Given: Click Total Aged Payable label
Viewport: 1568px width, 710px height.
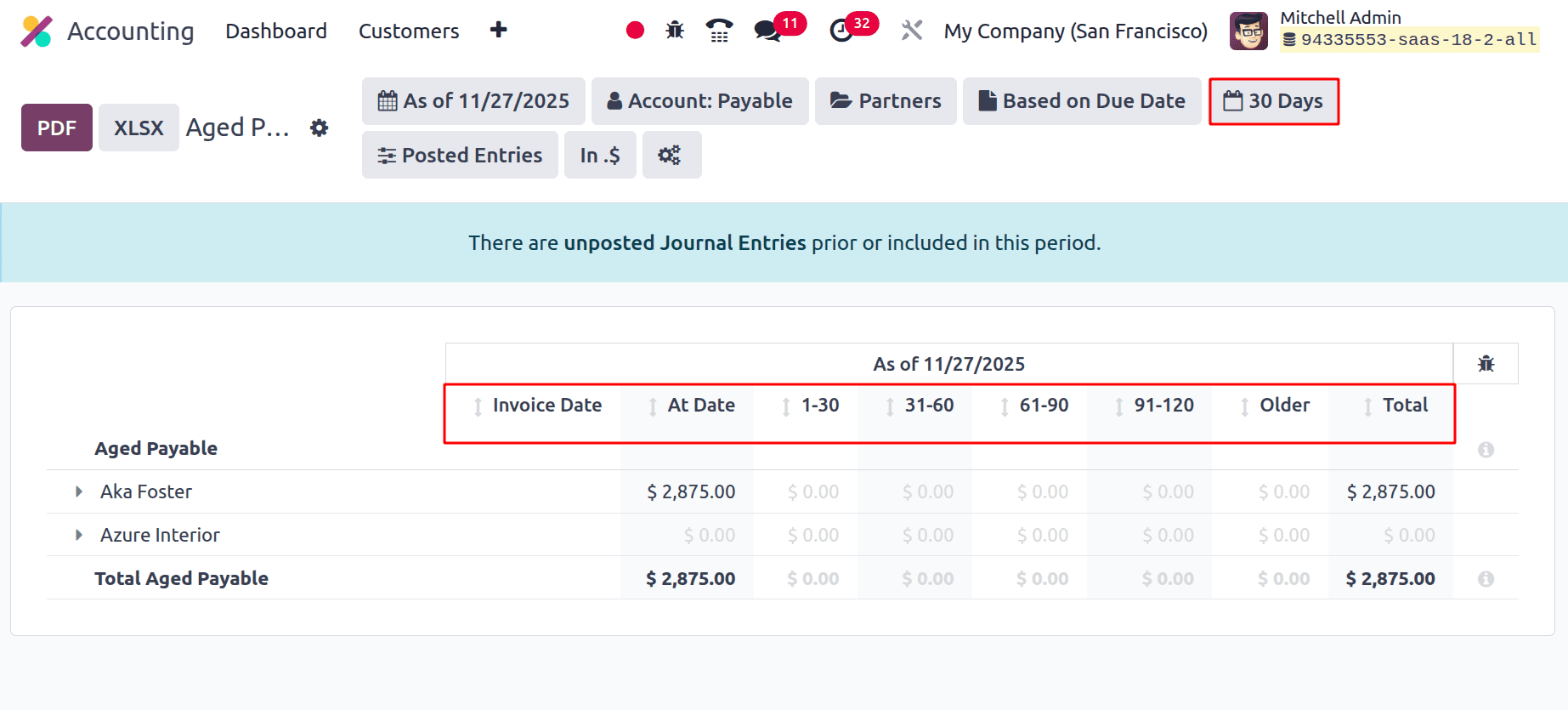Looking at the screenshot, I should coord(181,578).
